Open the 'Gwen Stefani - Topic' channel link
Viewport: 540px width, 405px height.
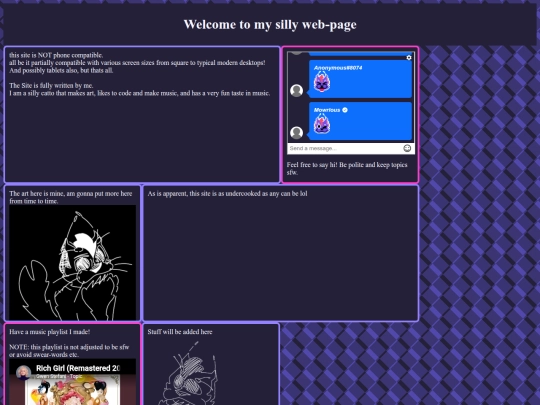click(x=59, y=376)
